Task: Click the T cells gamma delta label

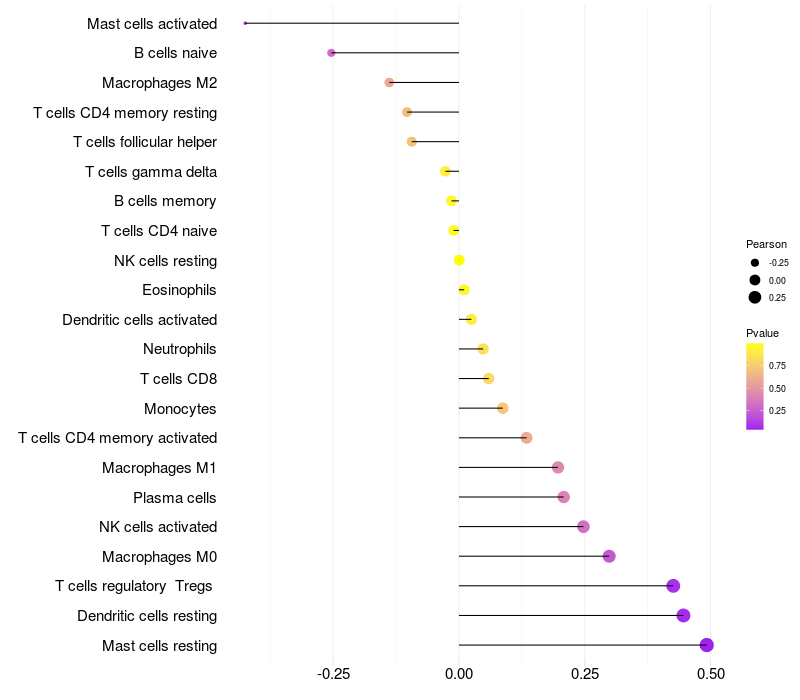Action: tap(151, 172)
